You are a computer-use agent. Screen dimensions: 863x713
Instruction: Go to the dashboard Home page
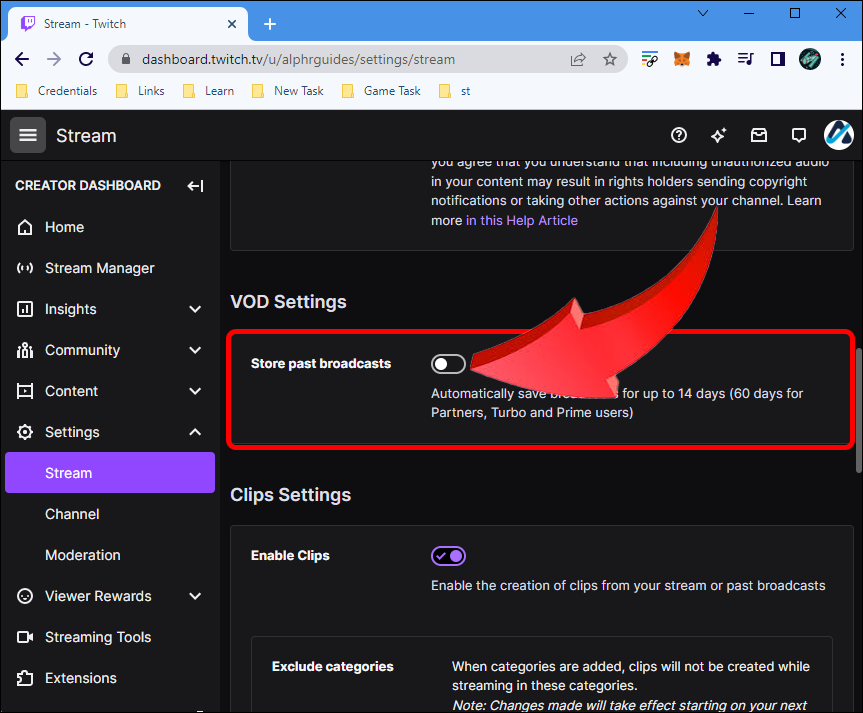64,227
